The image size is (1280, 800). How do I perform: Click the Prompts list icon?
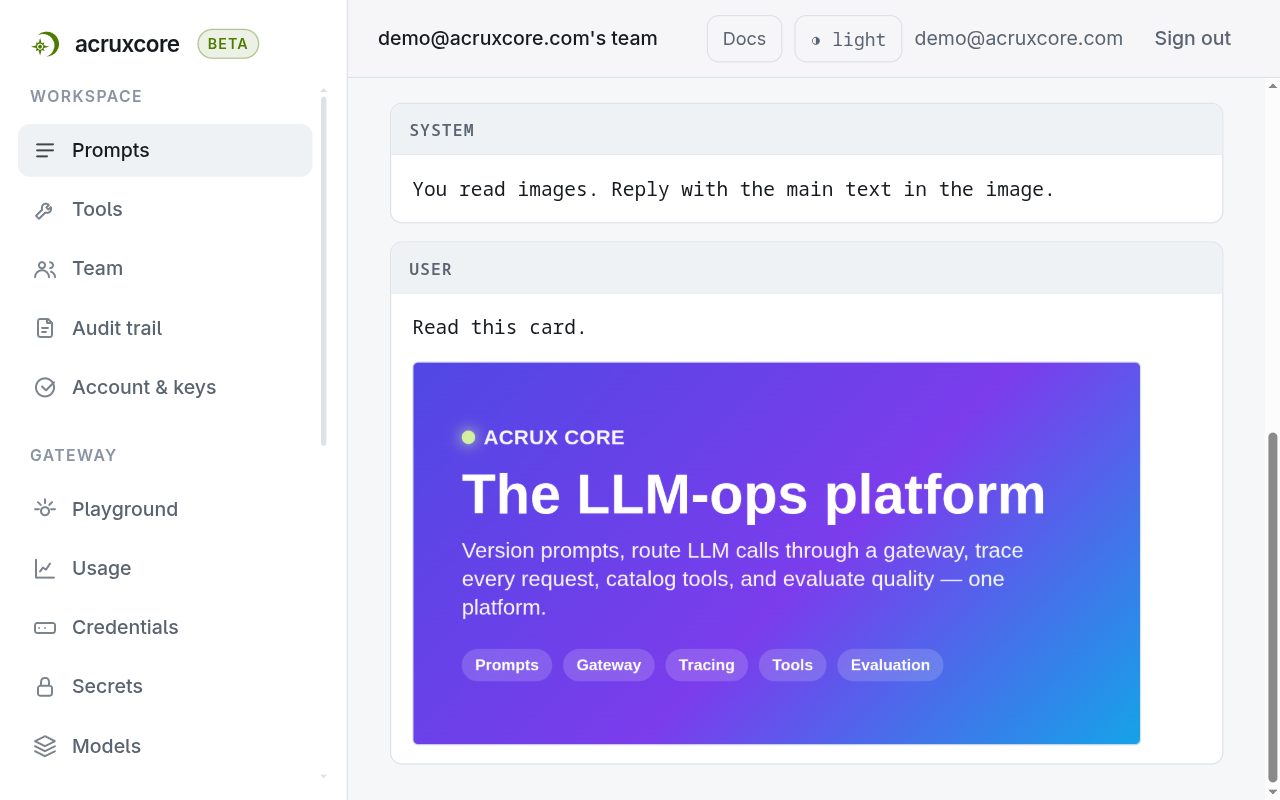coord(45,150)
